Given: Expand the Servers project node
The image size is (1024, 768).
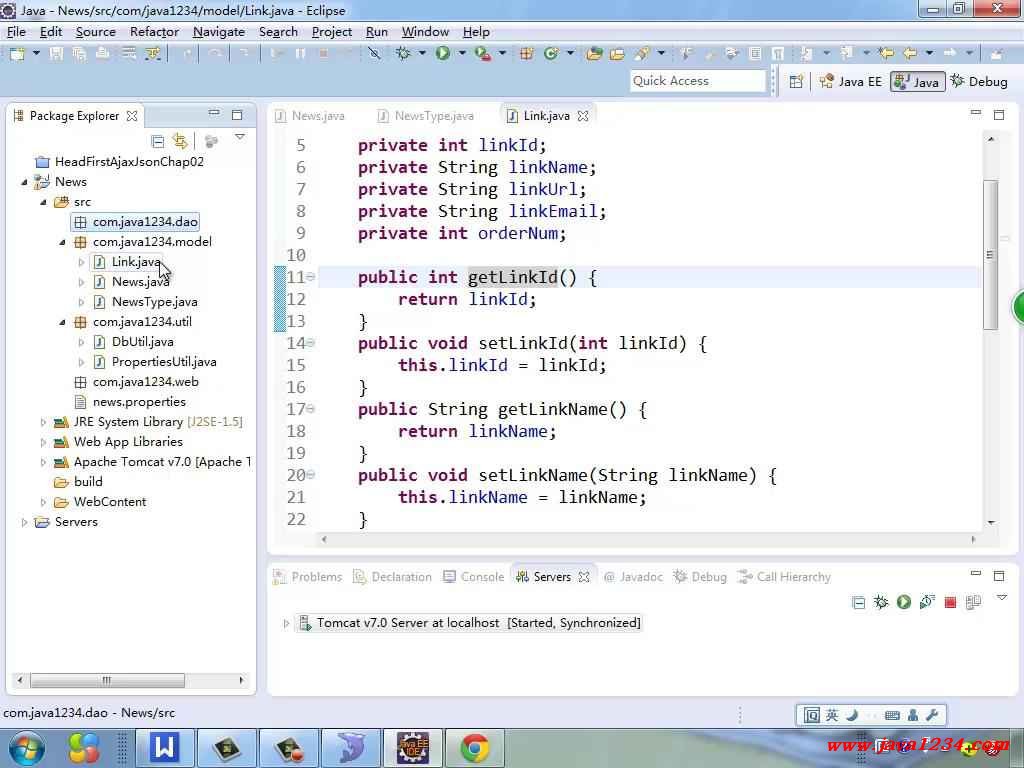Looking at the screenshot, I should (24, 522).
